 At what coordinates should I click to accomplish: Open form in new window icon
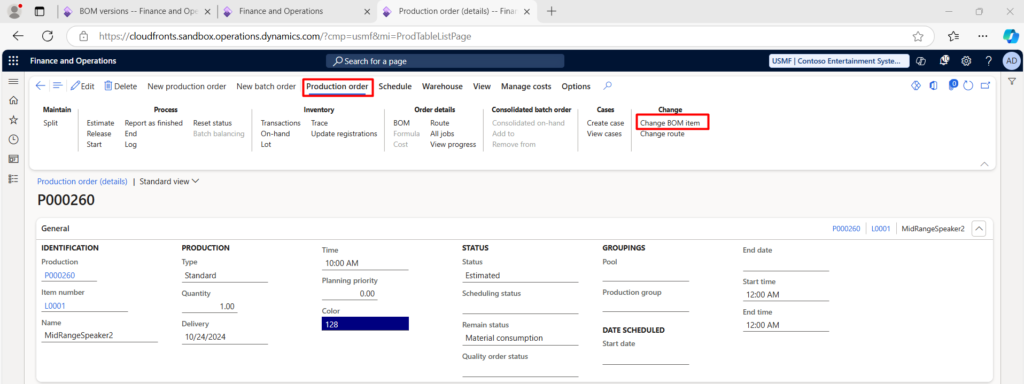[985, 86]
